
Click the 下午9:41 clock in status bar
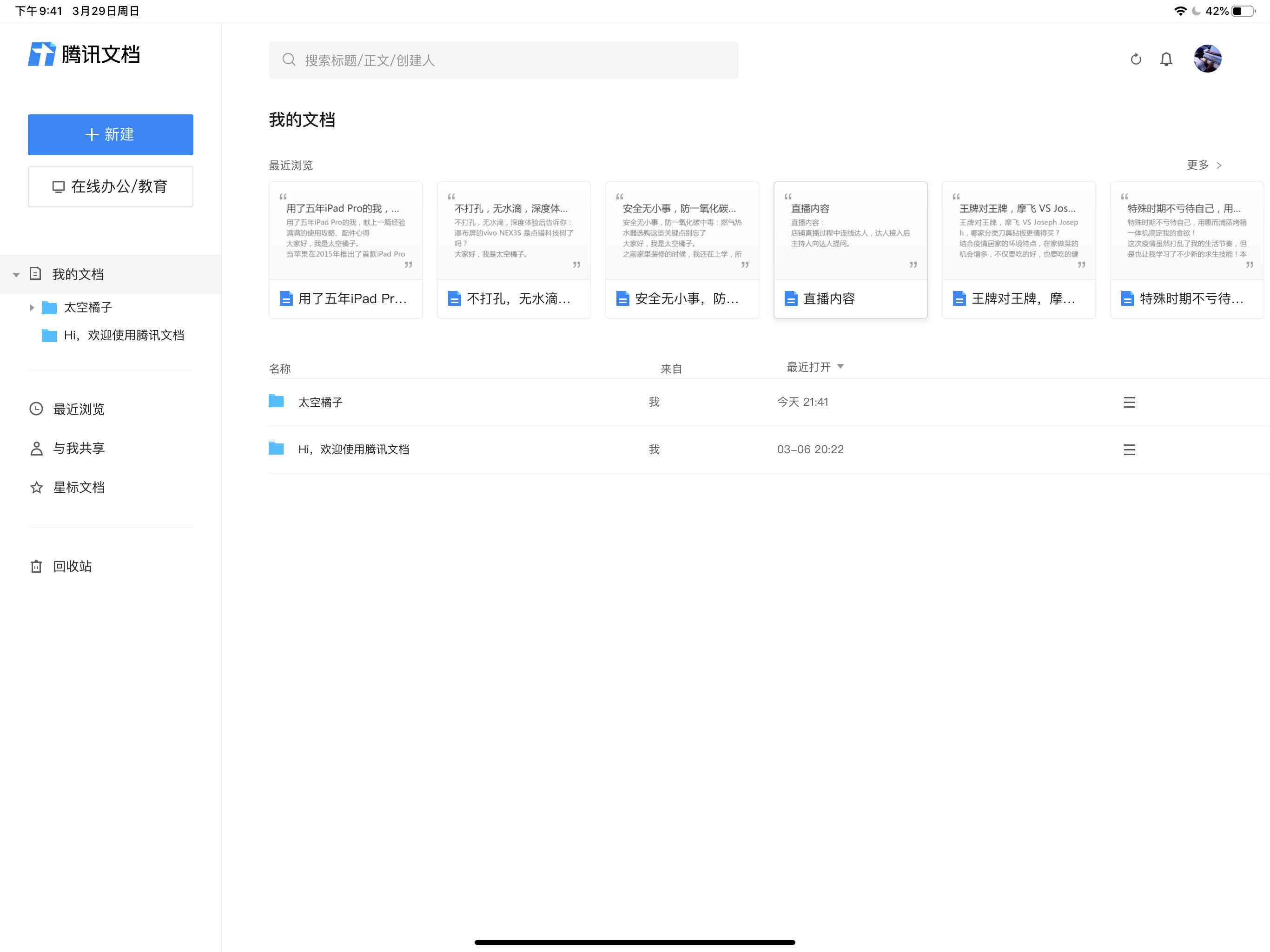tap(39, 11)
